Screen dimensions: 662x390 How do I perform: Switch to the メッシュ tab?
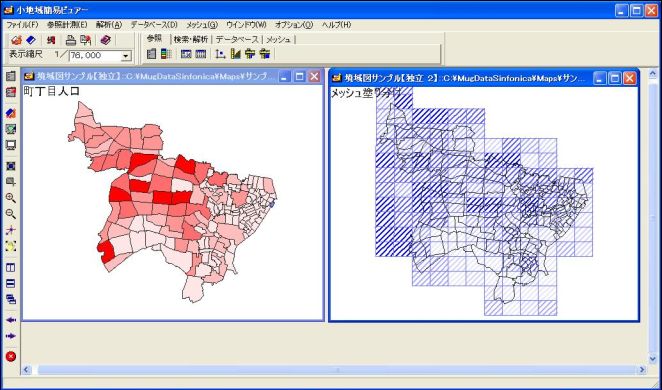278,40
